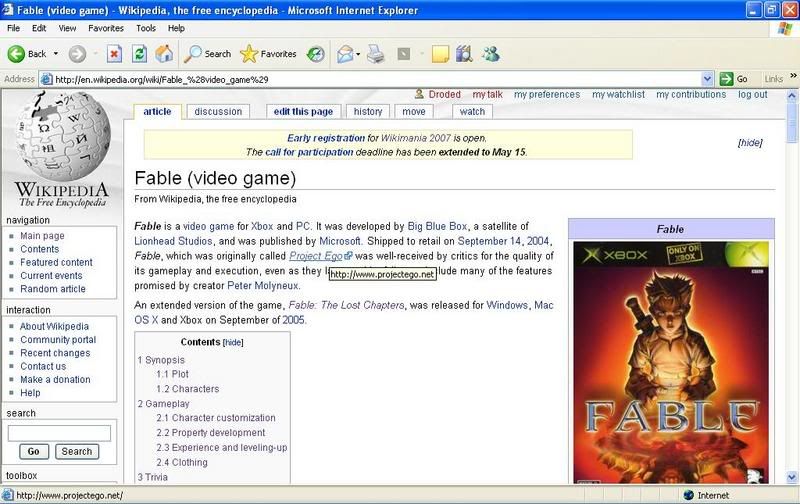Viewport: 800px width, 504px height.
Task: Open the Make a donation link
Action: (55, 380)
